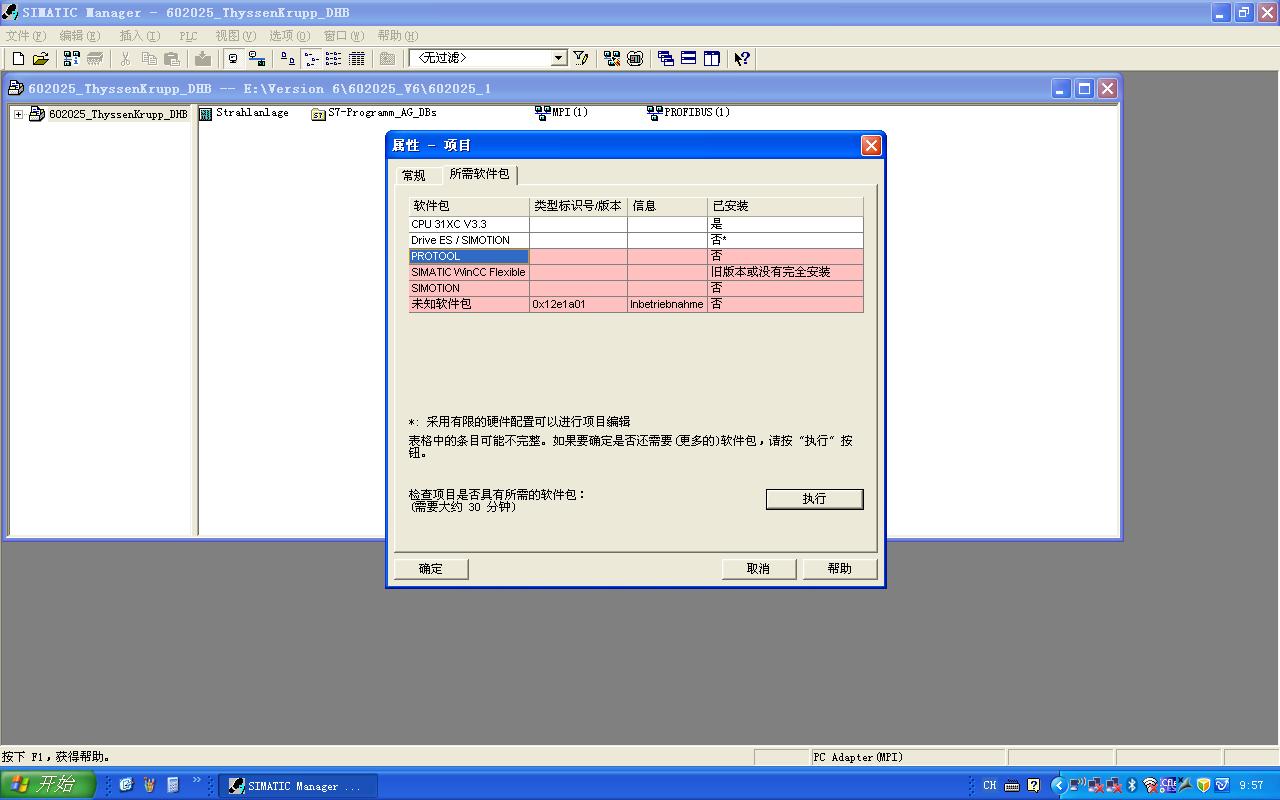Switch to Large Icons view
The height and width of the screenshot is (800, 1280).
[287, 59]
